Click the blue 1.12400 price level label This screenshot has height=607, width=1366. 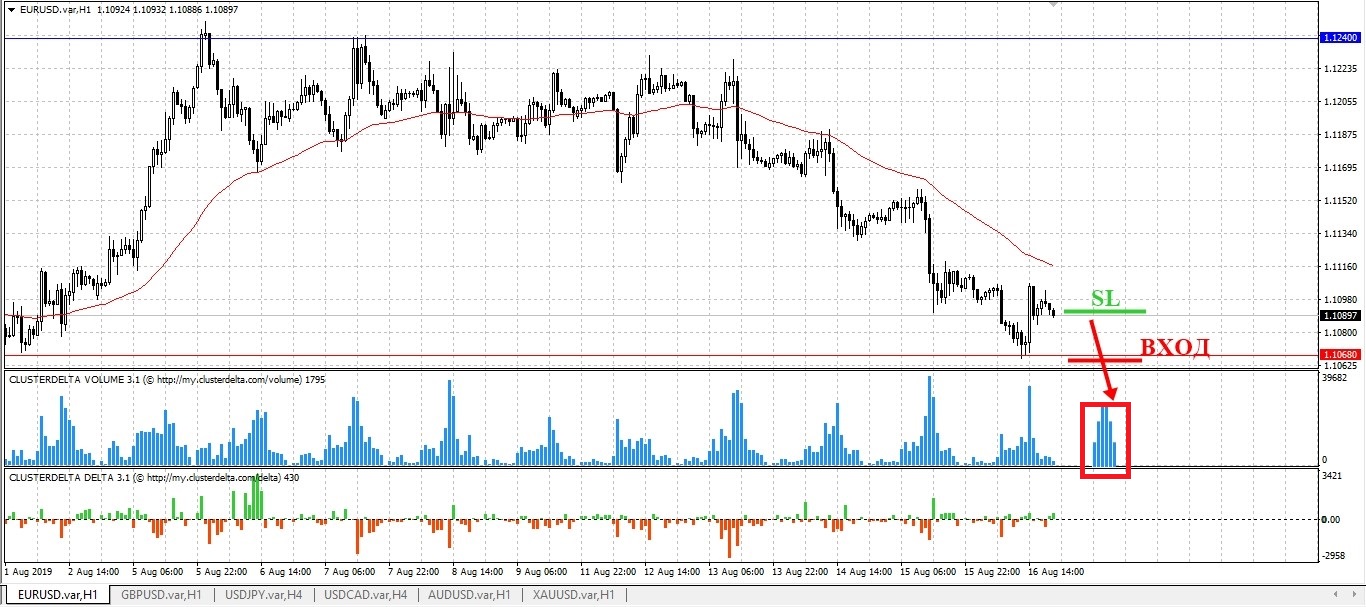(x=1339, y=37)
